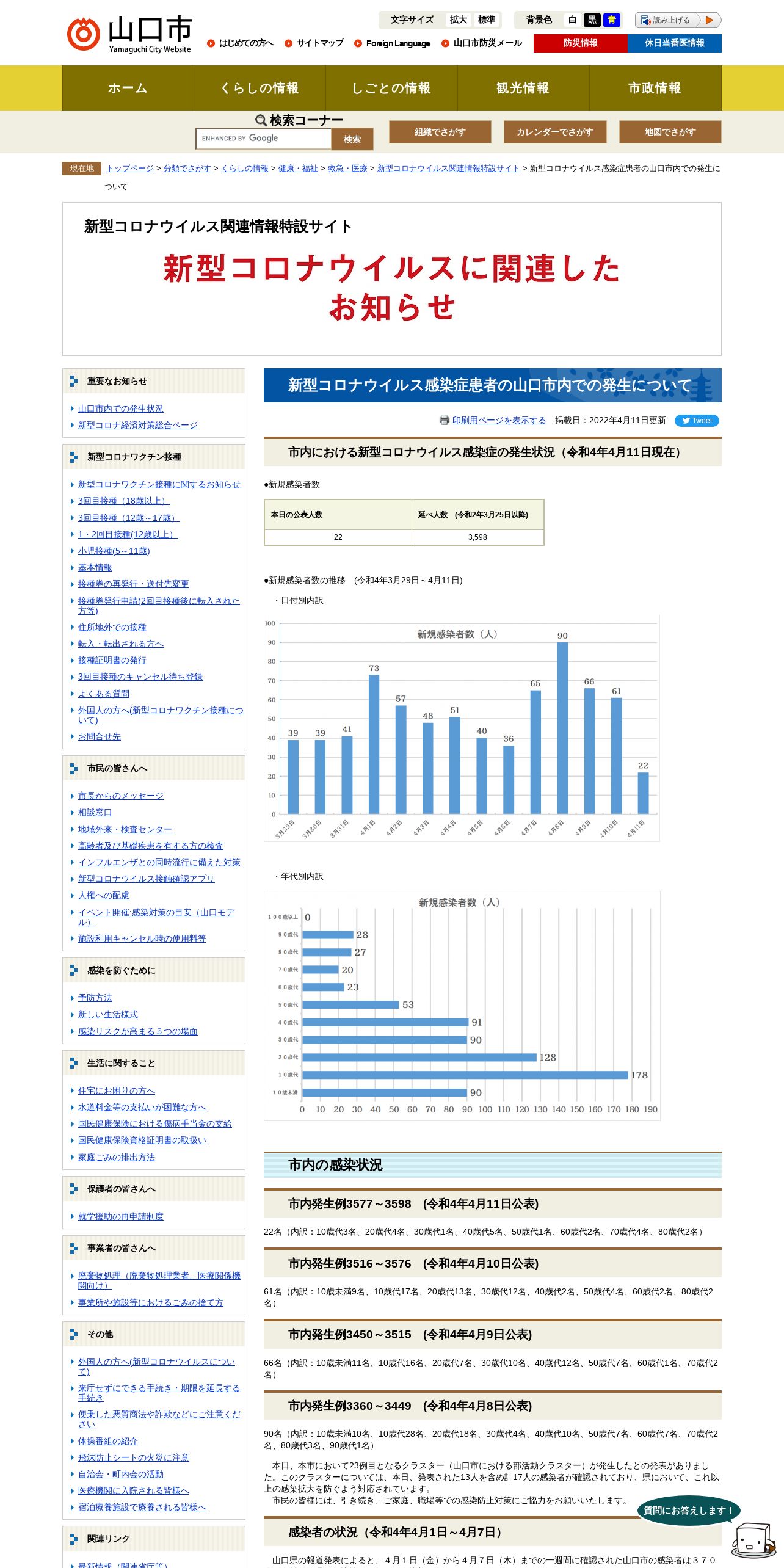Open 新しい生活様式 sidebar link

click(x=108, y=1015)
